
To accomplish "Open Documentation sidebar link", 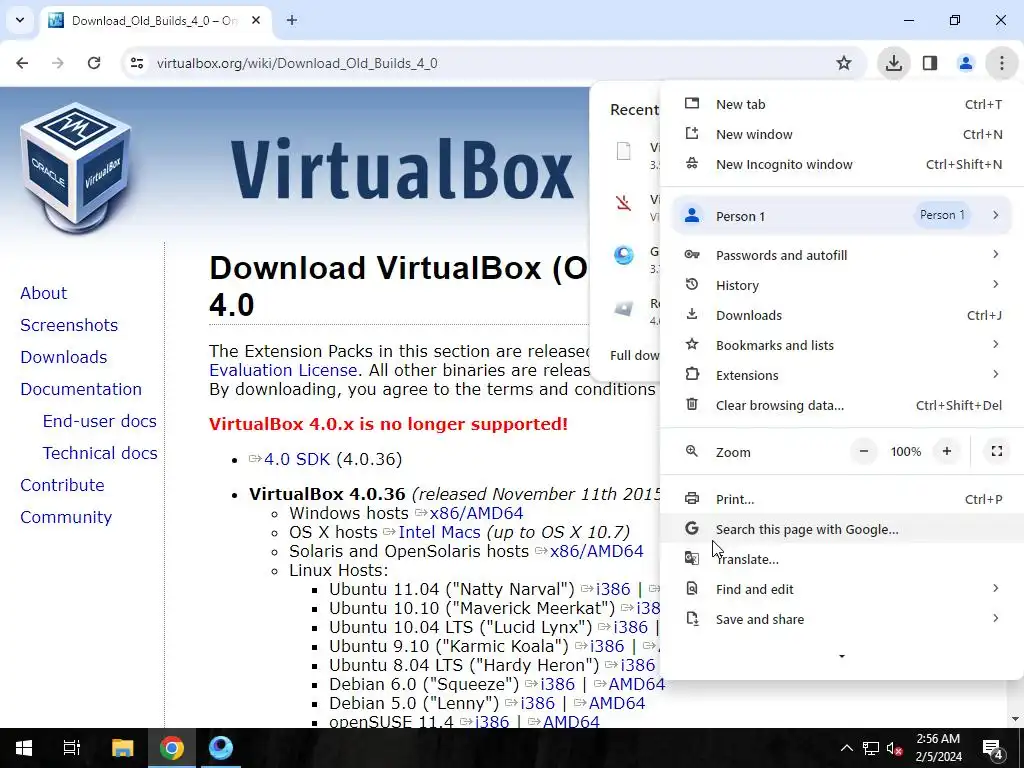I will [x=81, y=389].
